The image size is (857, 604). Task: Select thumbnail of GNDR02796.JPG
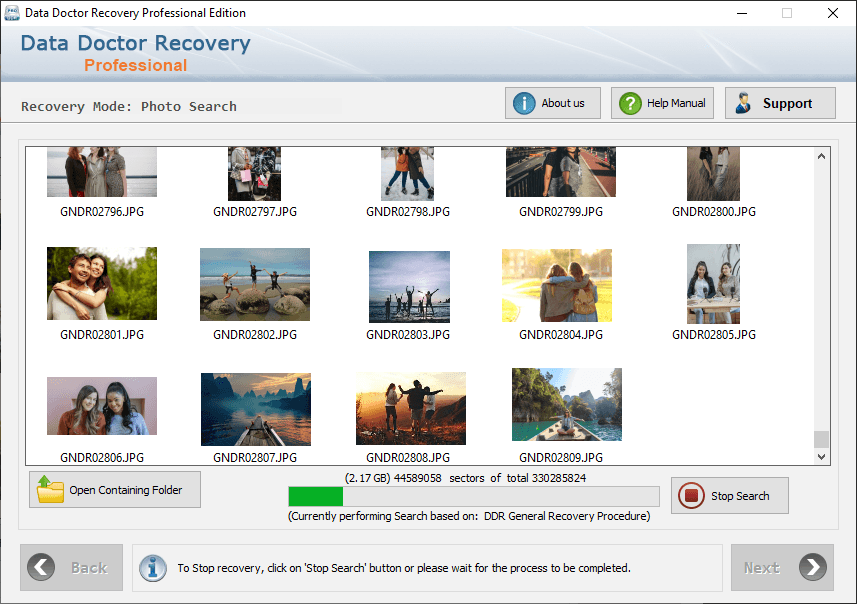pos(102,172)
